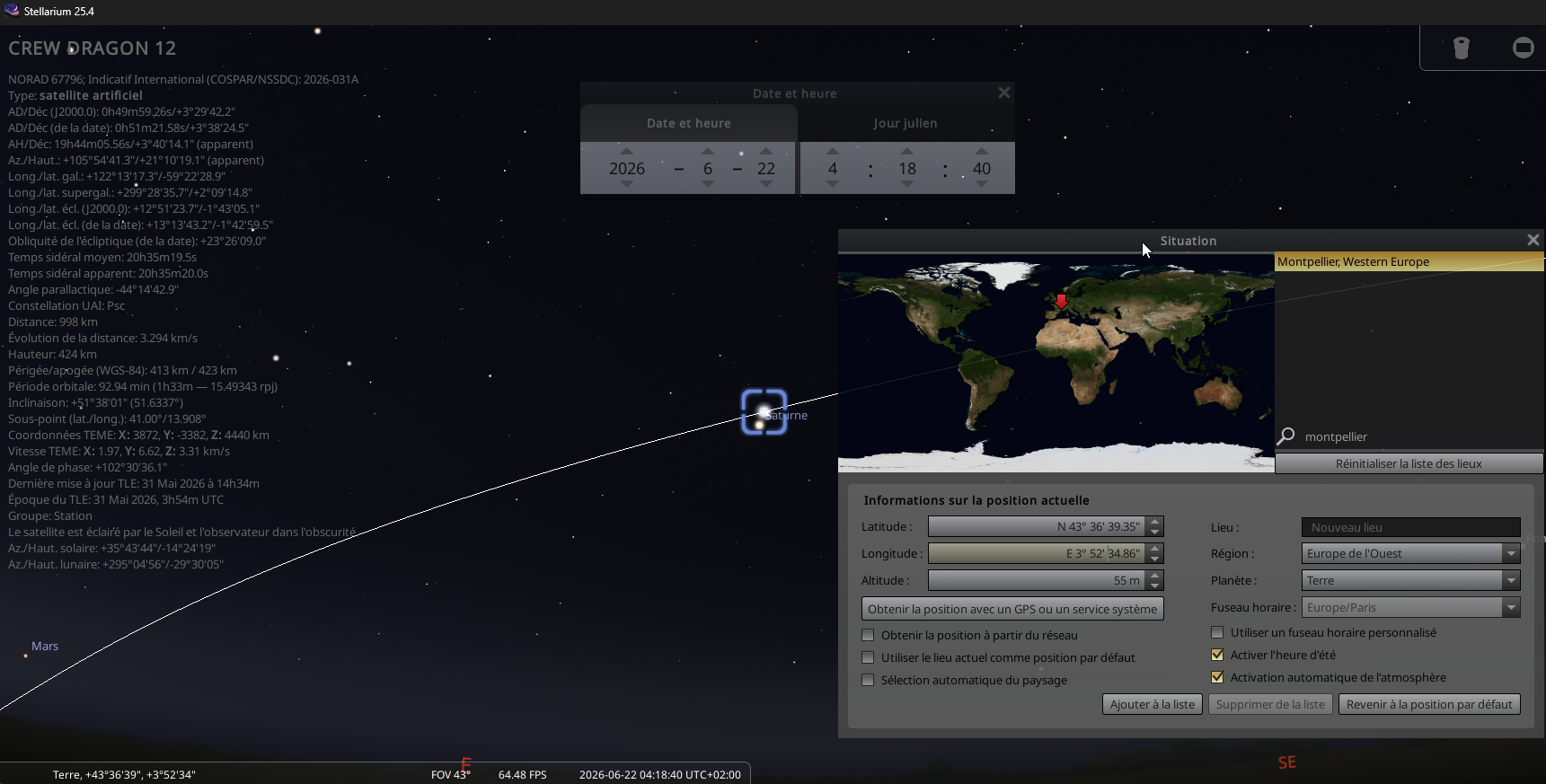Click the year value 2026 in date dialog
Image resolution: width=1546 pixels, height=784 pixels.
point(627,168)
